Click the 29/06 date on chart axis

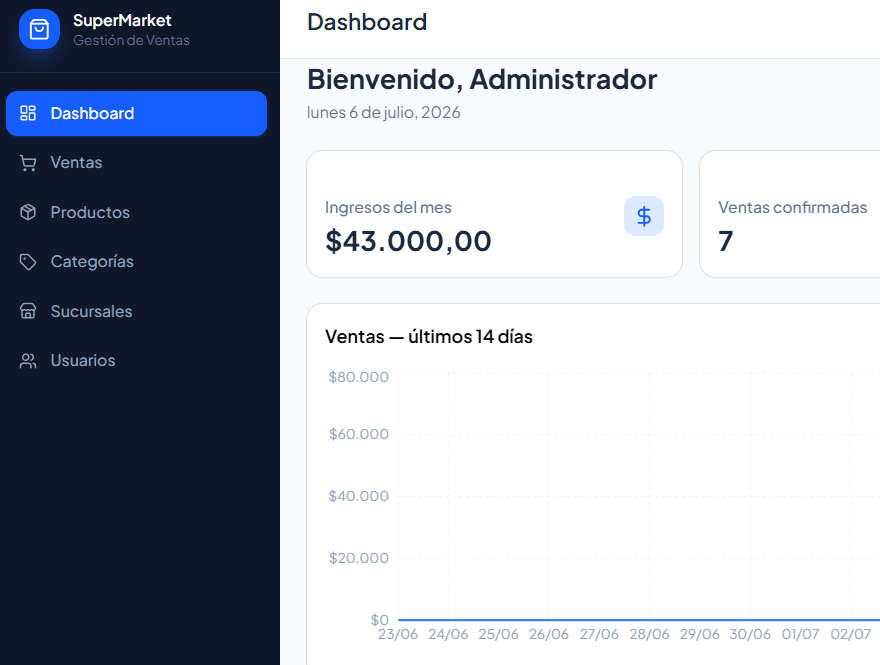point(700,634)
